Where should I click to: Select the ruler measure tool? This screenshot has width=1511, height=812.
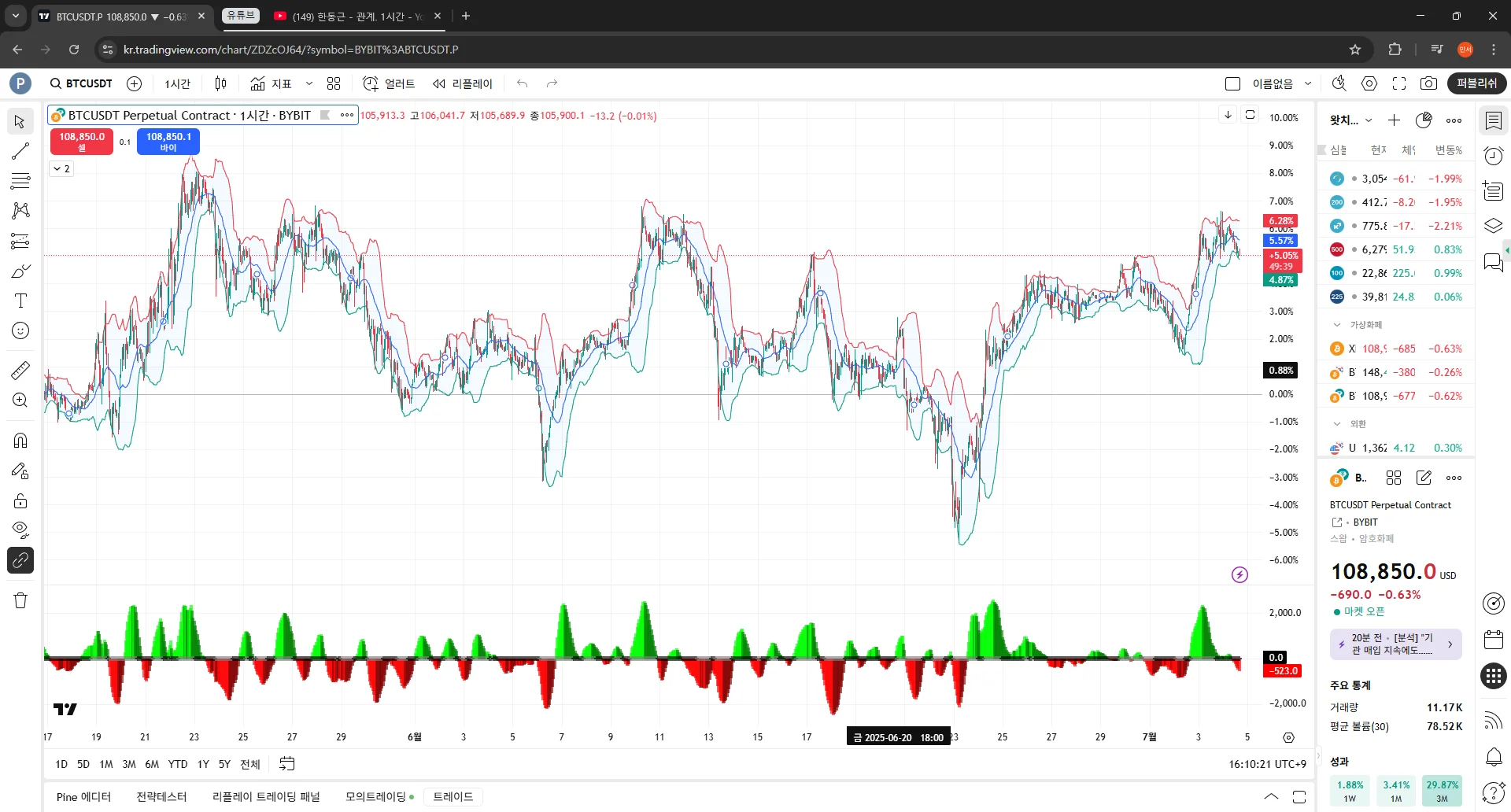click(x=20, y=370)
